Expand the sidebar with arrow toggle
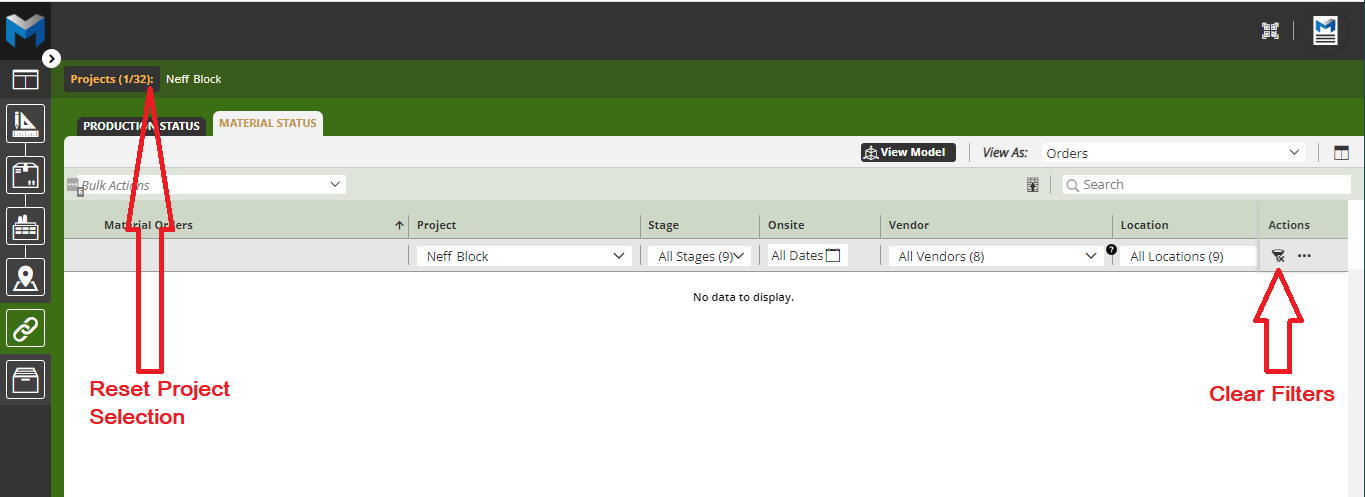Image resolution: width=1365 pixels, height=497 pixels. point(52,59)
